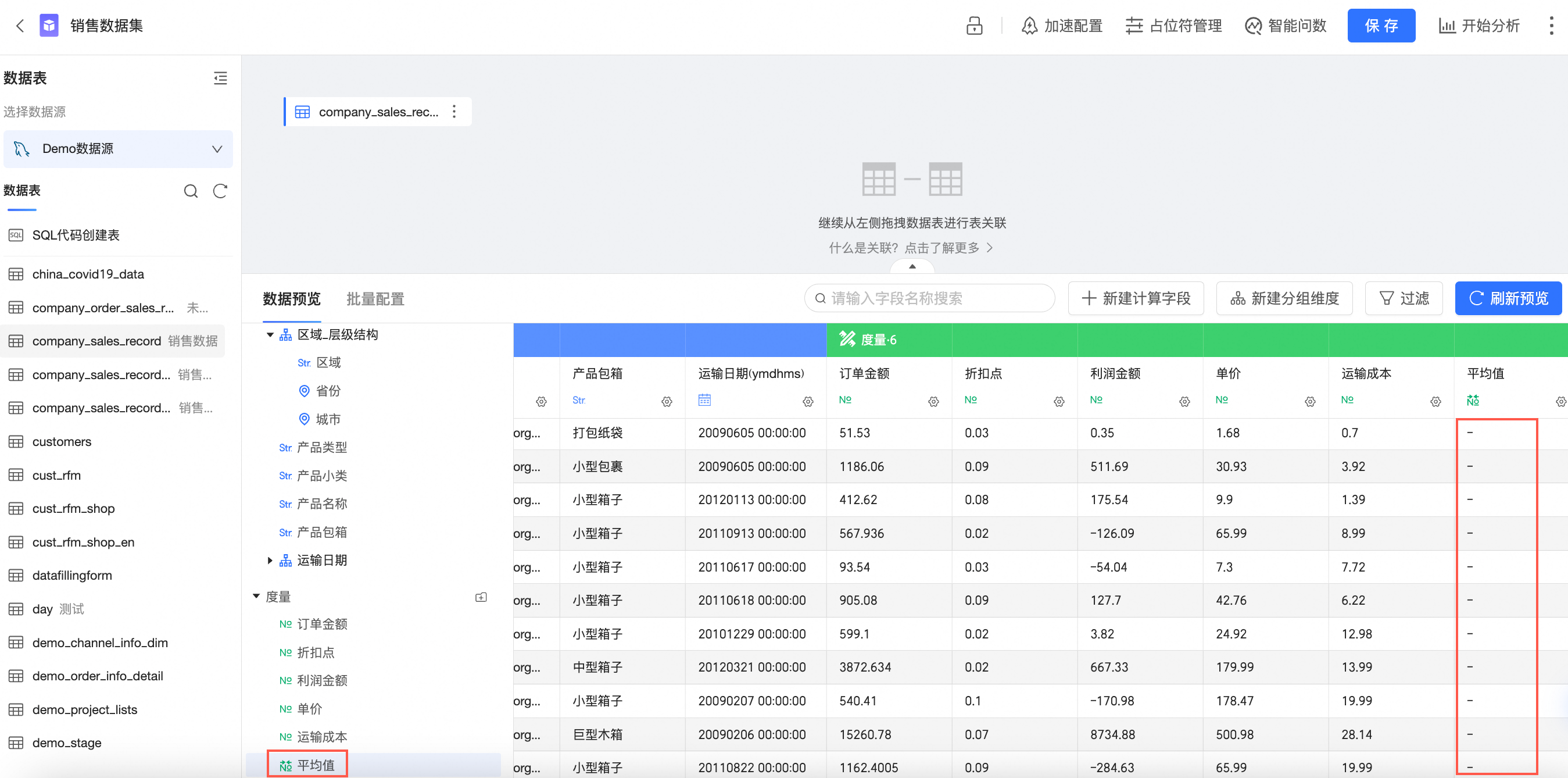This screenshot has height=778, width=1568.
Task: Click 新建分组维度 button
Action: (1284, 298)
